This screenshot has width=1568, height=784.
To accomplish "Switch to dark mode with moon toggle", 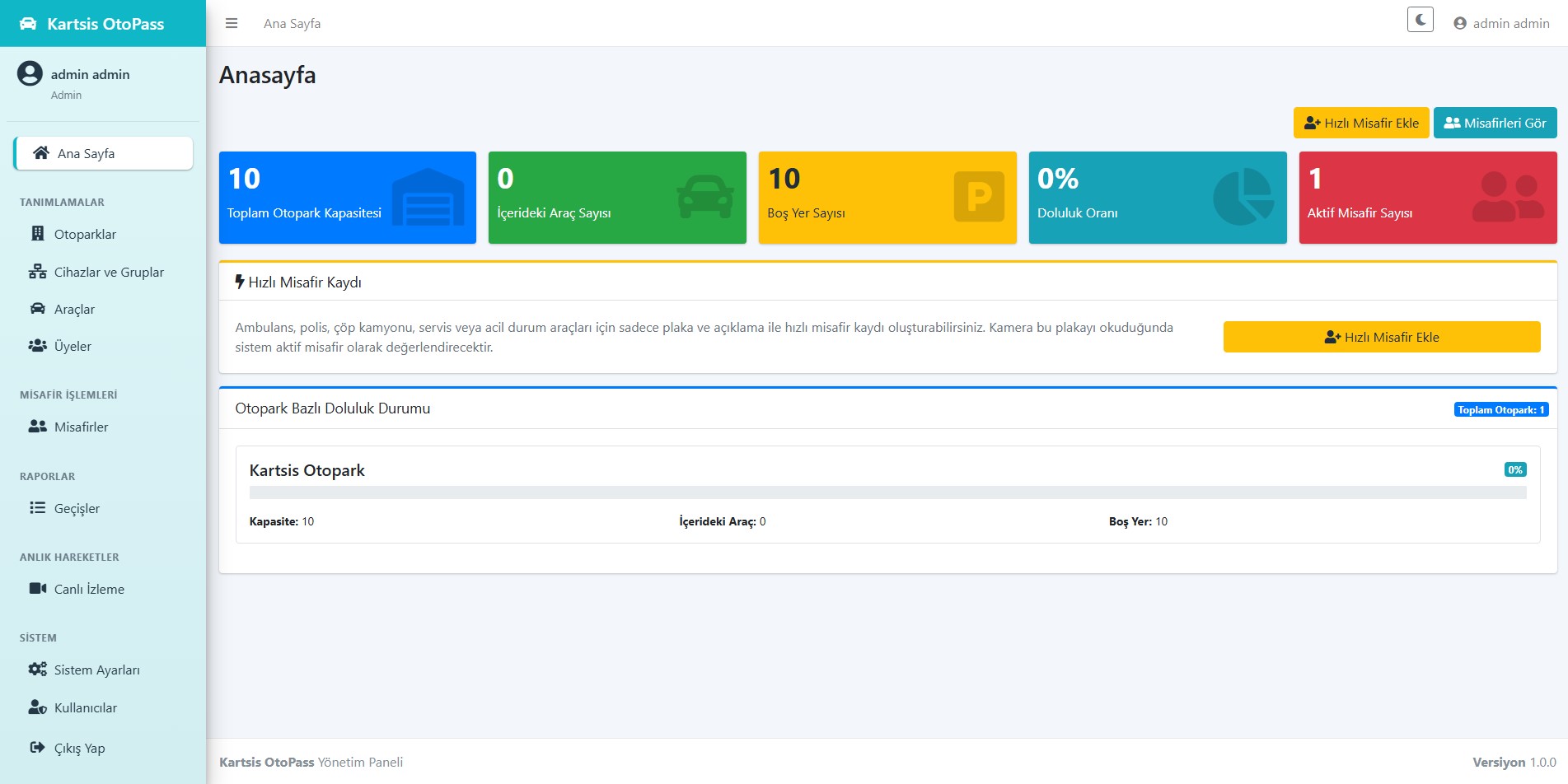I will pos(1420,20).
